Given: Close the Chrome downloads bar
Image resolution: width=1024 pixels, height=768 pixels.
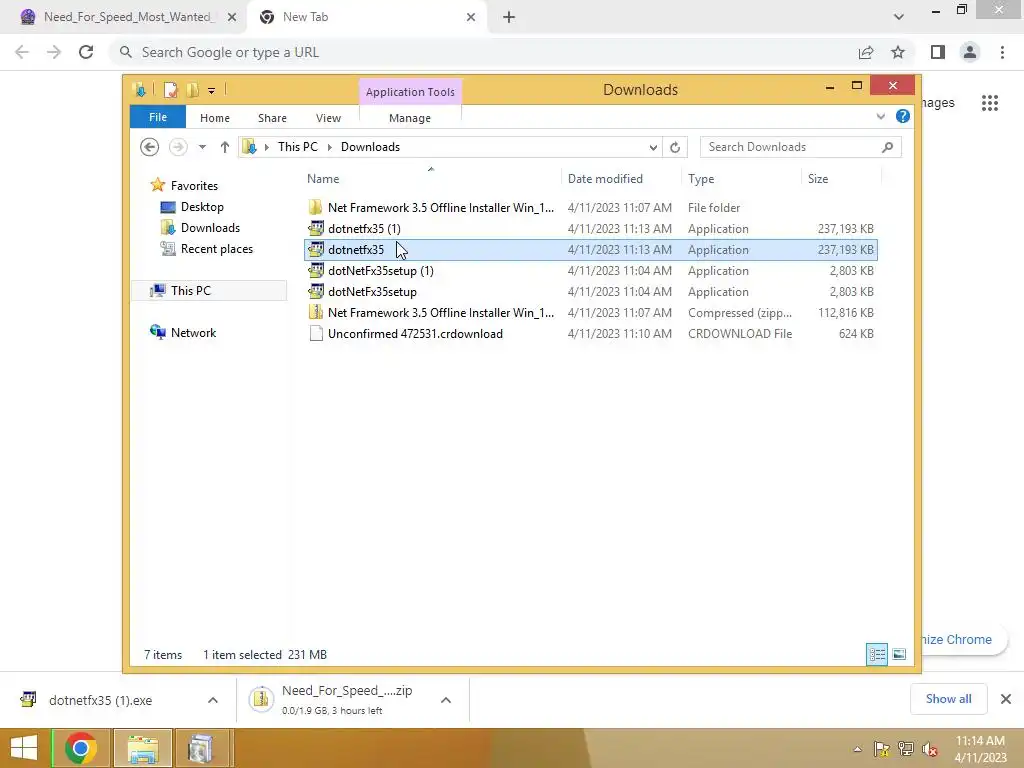Looking at the screenshot, I should (1006, 699).
